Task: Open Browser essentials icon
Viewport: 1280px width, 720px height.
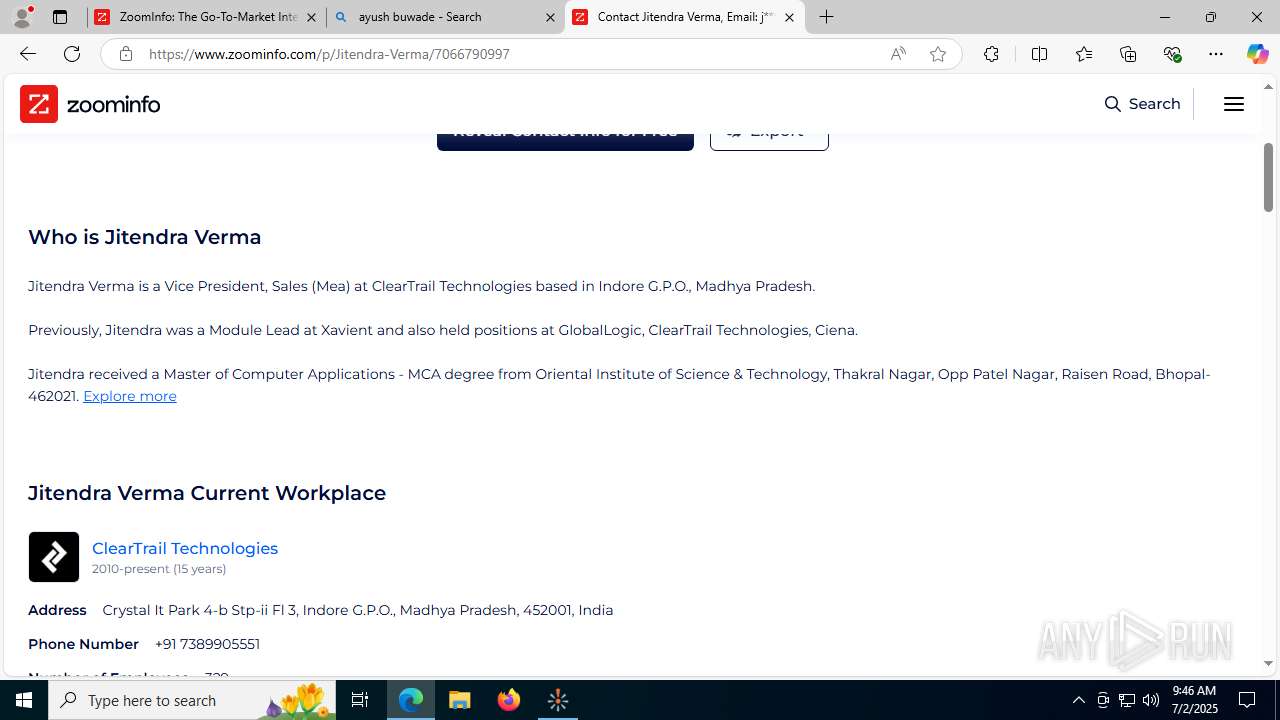Action: click(x=1172, y=54)
